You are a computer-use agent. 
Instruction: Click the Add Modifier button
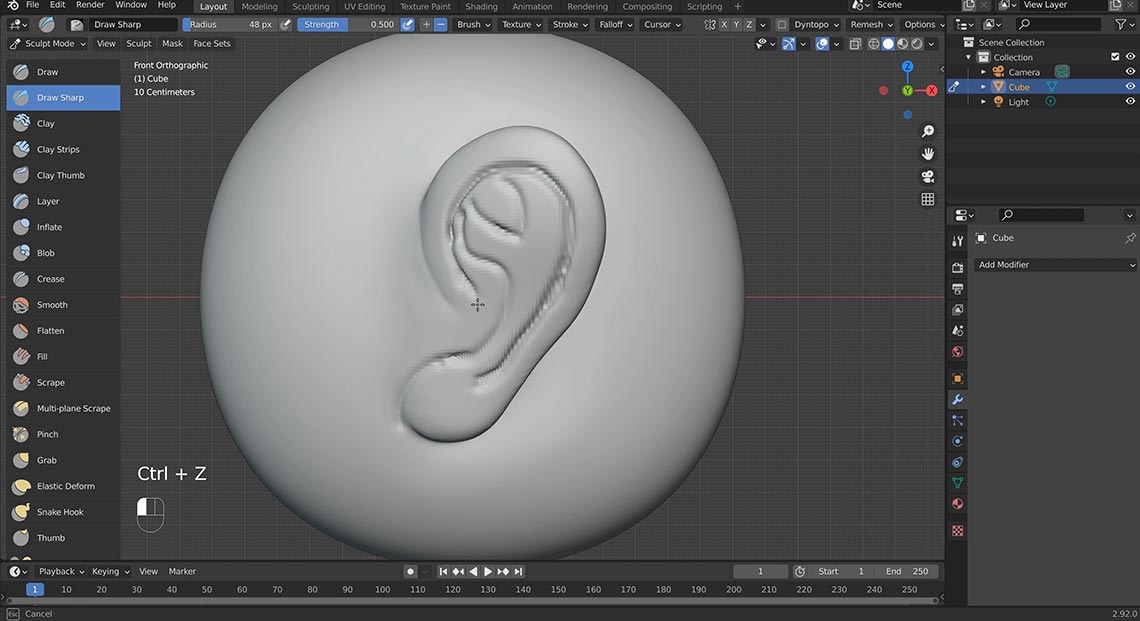tap(1055, 264)
